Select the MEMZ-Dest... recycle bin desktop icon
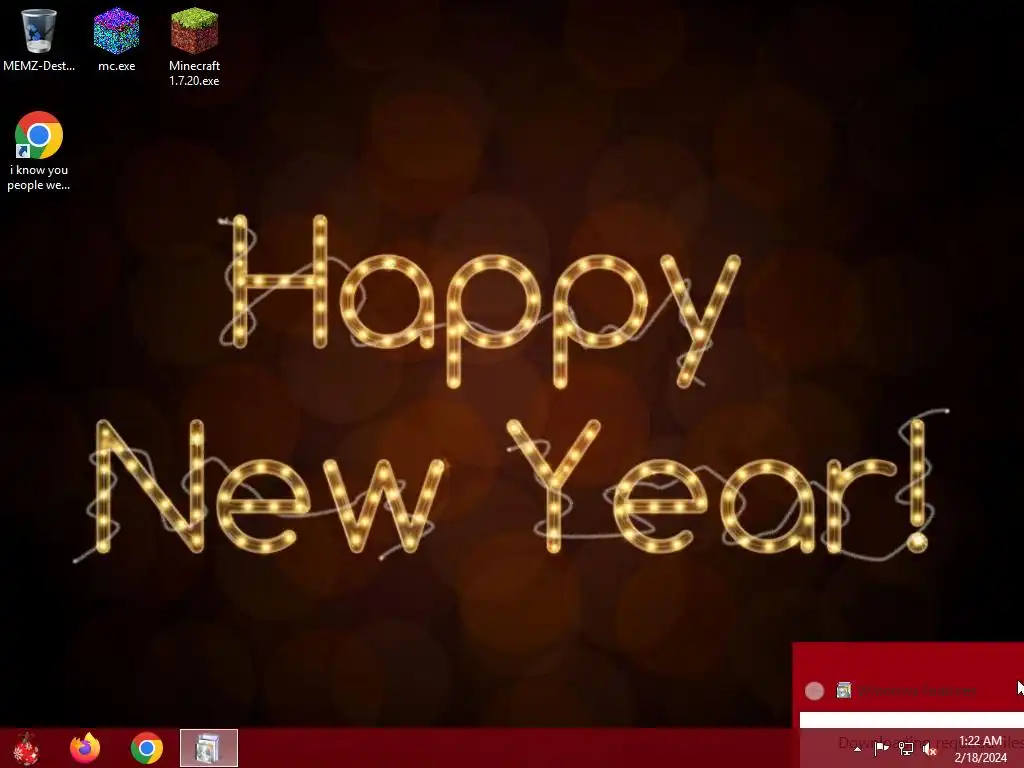The height and width of the screenshot is (768, 1024). 39,39
